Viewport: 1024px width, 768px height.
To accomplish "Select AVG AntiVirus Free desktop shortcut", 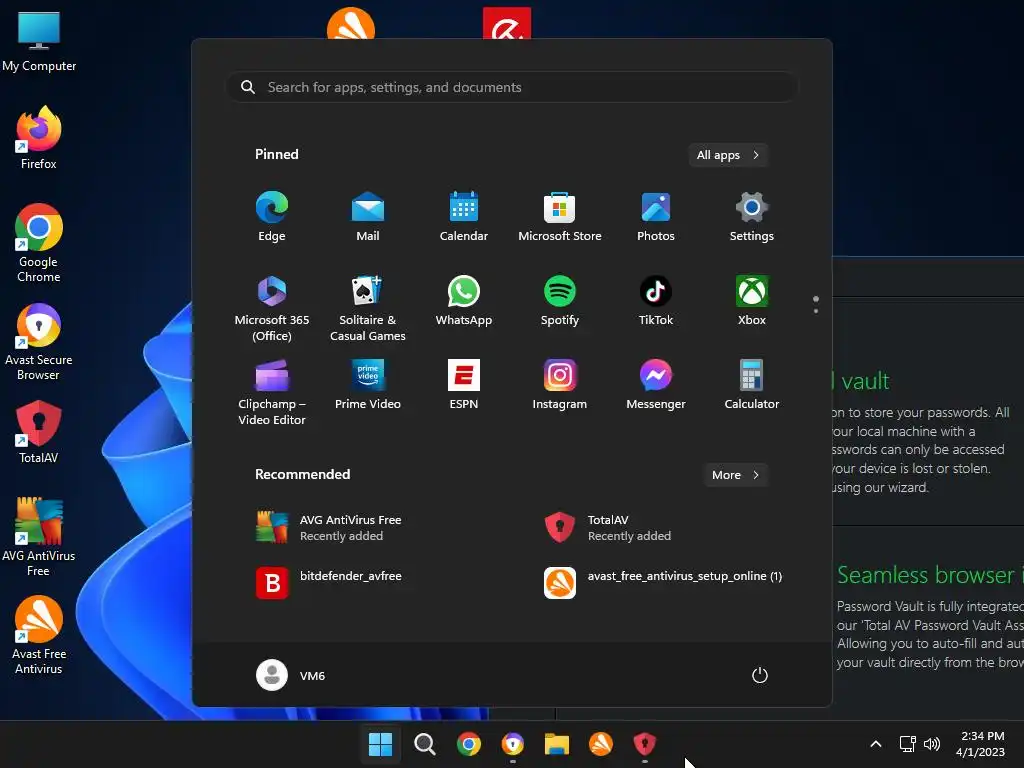I will click(39, 537).
